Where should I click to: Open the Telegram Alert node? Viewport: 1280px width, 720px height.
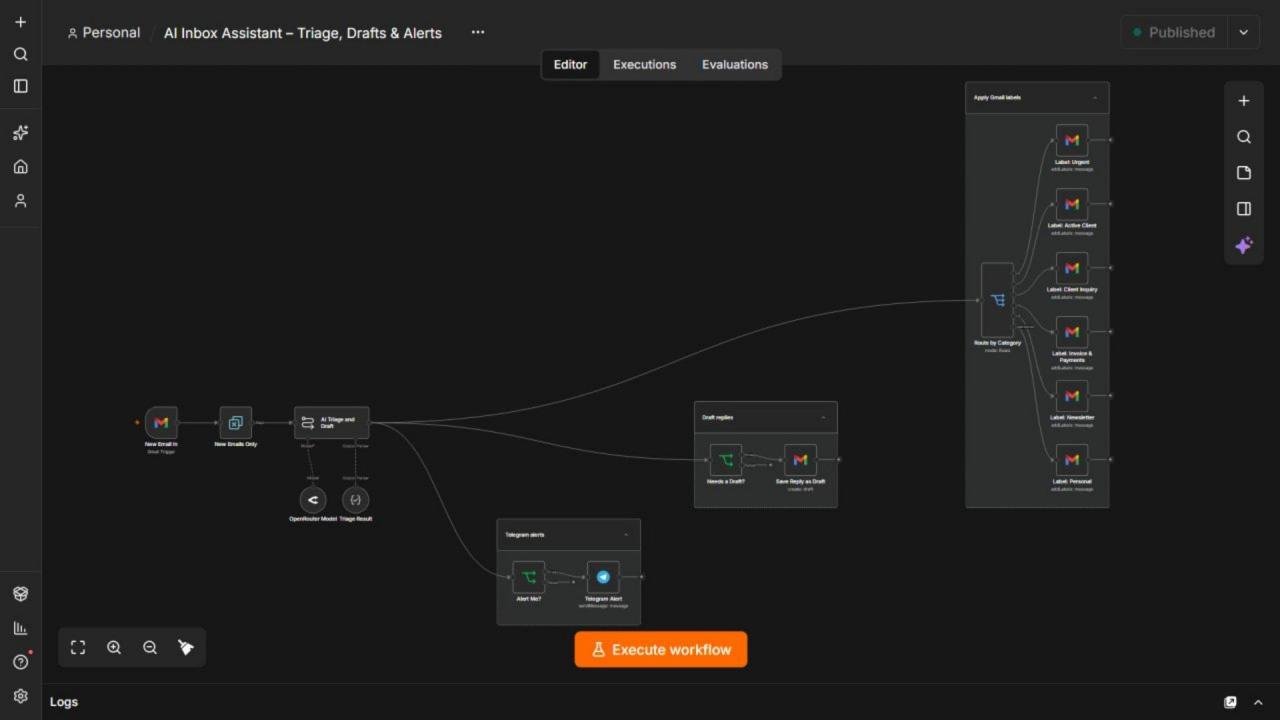[603, 577]
